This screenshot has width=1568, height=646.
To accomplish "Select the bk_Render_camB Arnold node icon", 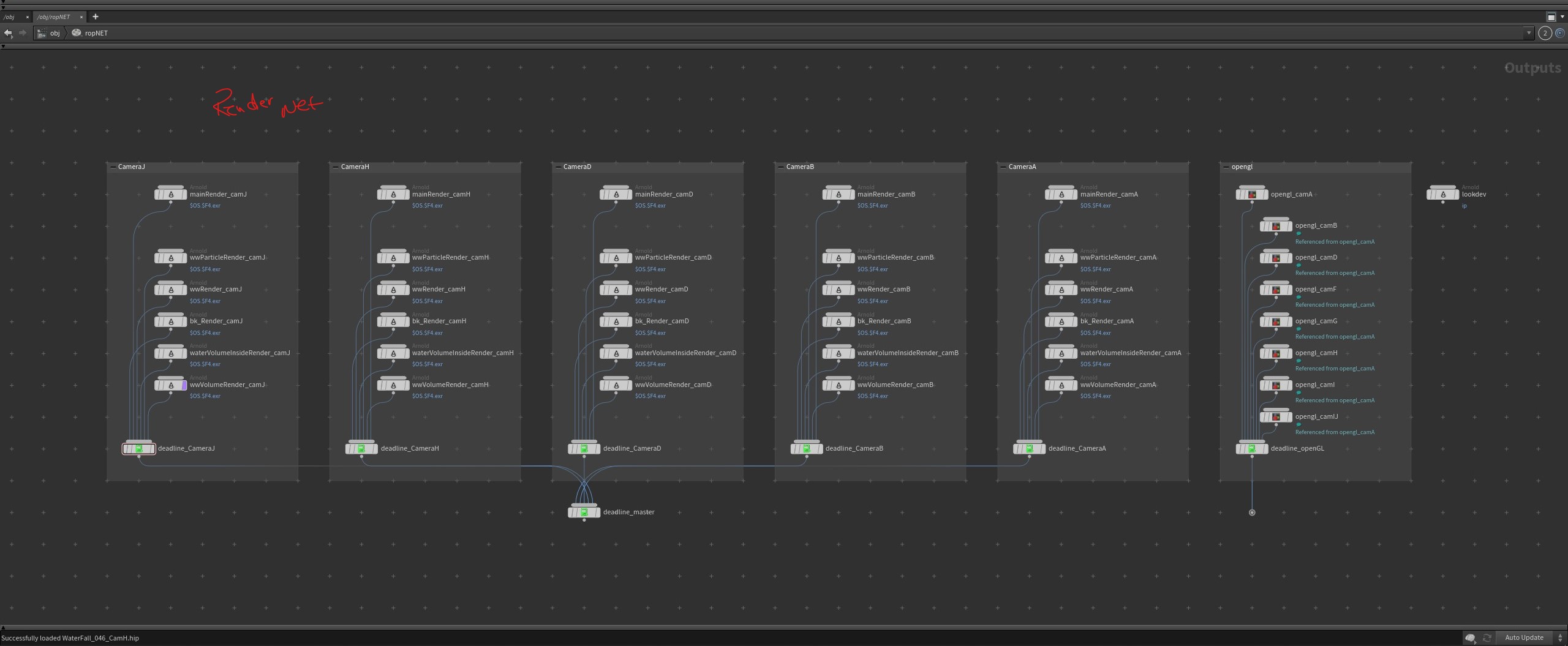I will click(x=839, y=321).
